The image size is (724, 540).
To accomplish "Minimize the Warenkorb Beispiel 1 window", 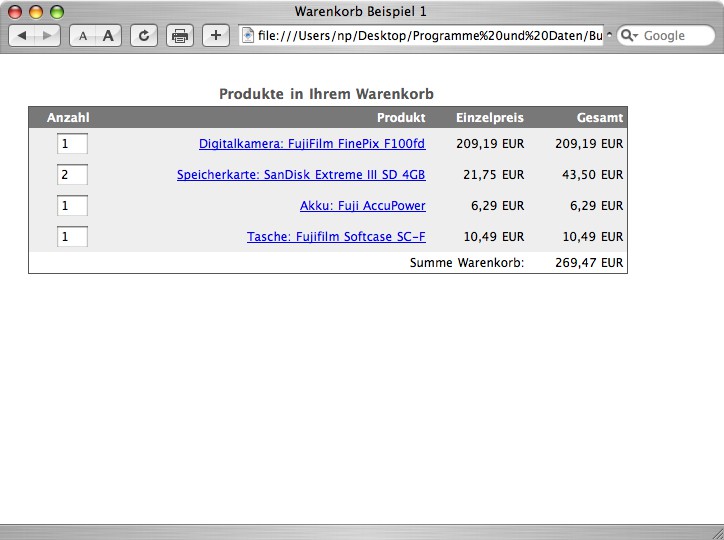I will click(x=37, y=12).
